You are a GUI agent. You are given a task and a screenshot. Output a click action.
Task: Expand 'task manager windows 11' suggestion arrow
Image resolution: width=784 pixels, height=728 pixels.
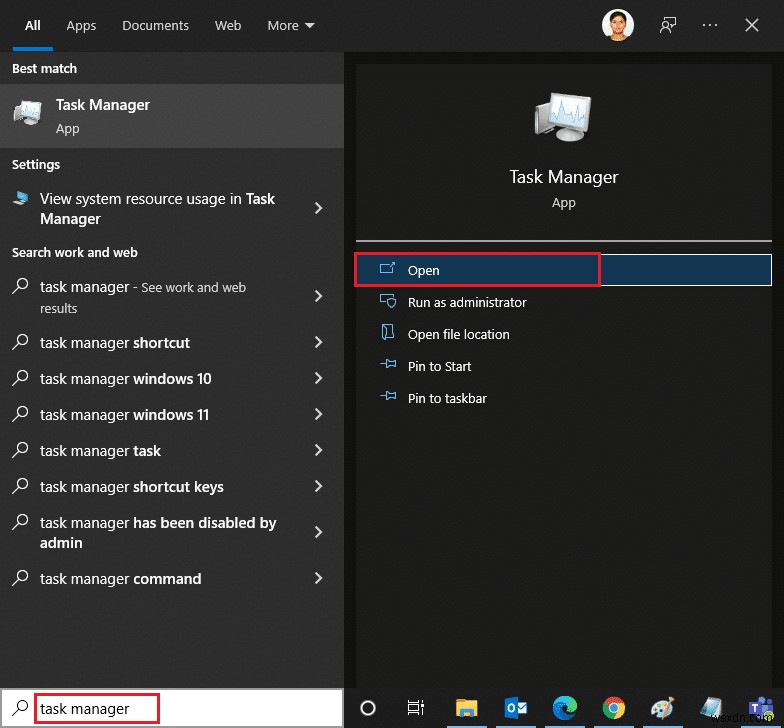coord(318,415)
